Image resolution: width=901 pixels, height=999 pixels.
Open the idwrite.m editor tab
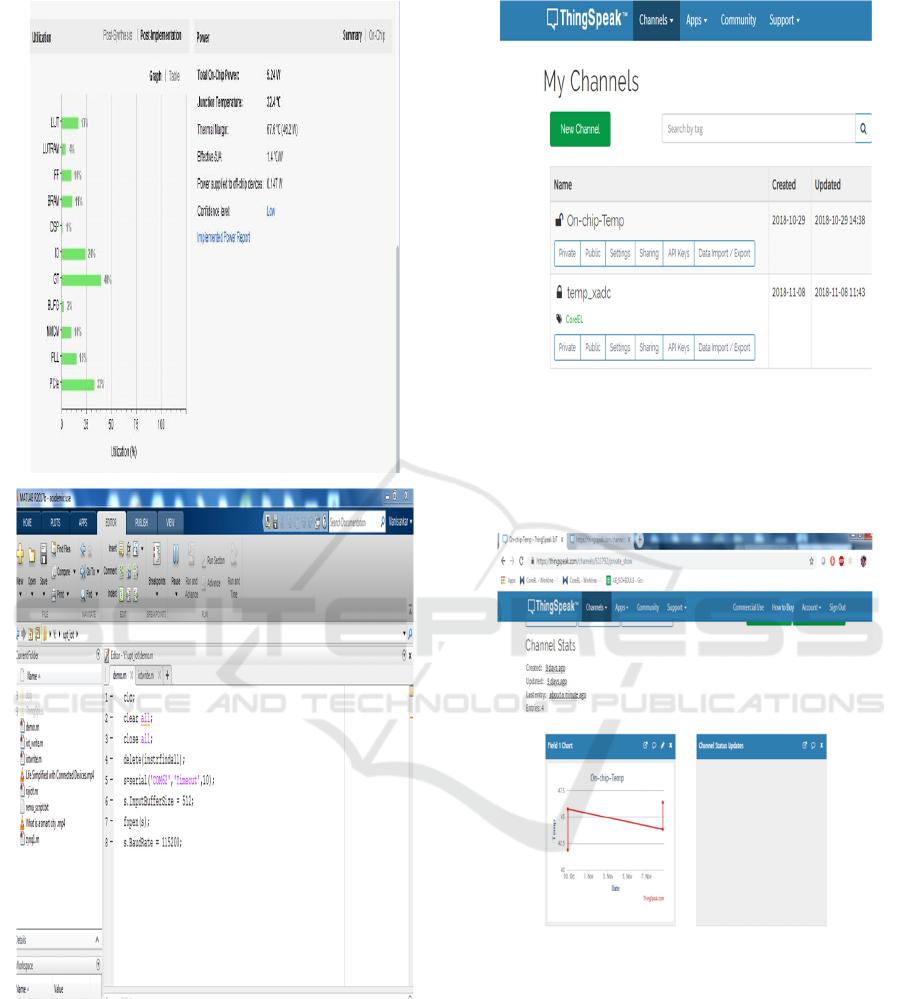[x=146, y=676]
